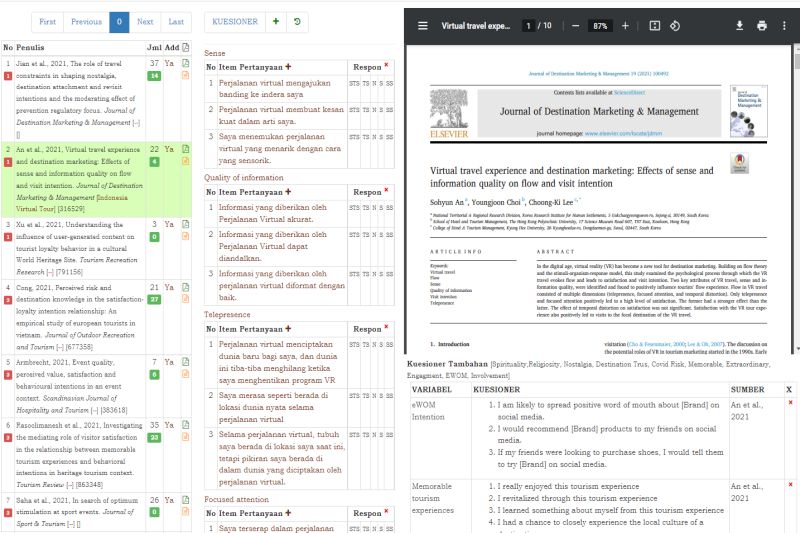Screen dimensions: 800x533
Task: Click the fit-to-page icon in PDF toolbar
Action: (654, 25)
